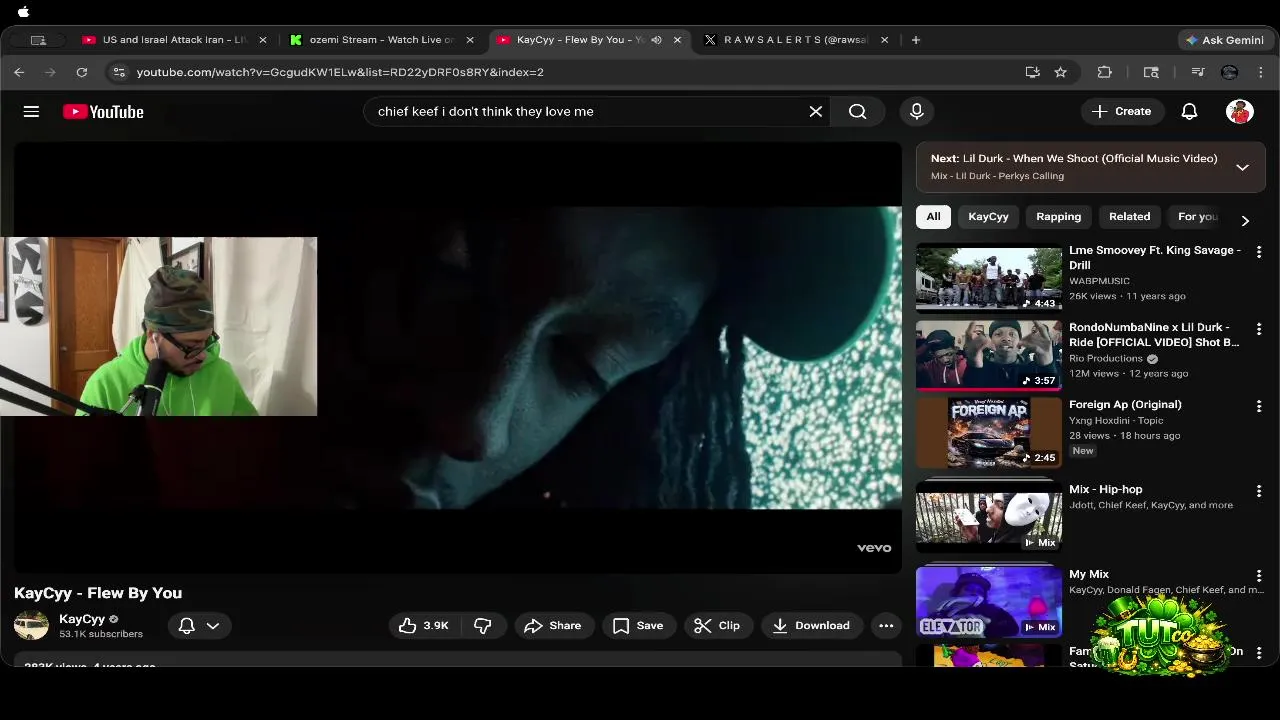Viewport: 1280px width, 720px height.
Task: Open the browser extensions puzzle icon
Action: (1105, 72)
